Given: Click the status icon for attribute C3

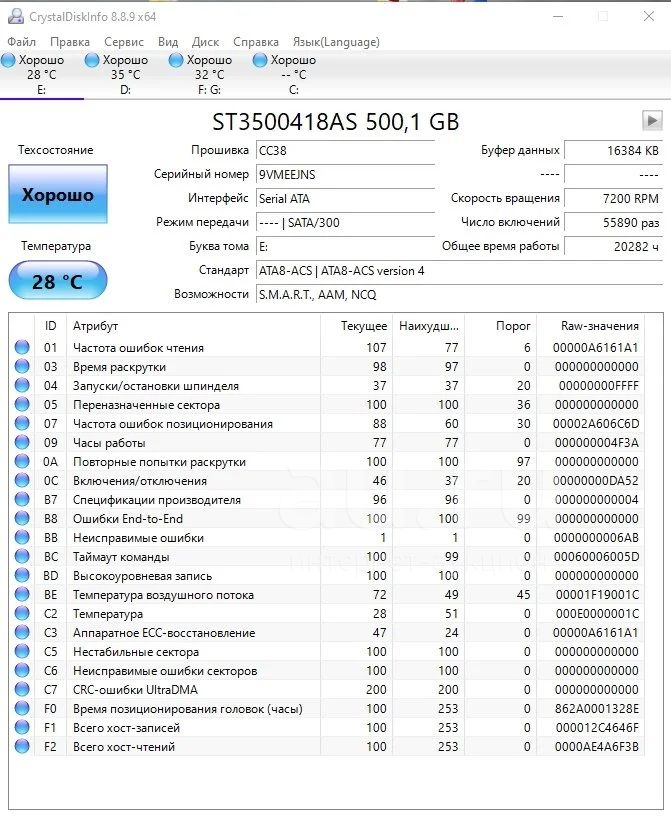Looking at the screenshot, I should coord(22,633).
